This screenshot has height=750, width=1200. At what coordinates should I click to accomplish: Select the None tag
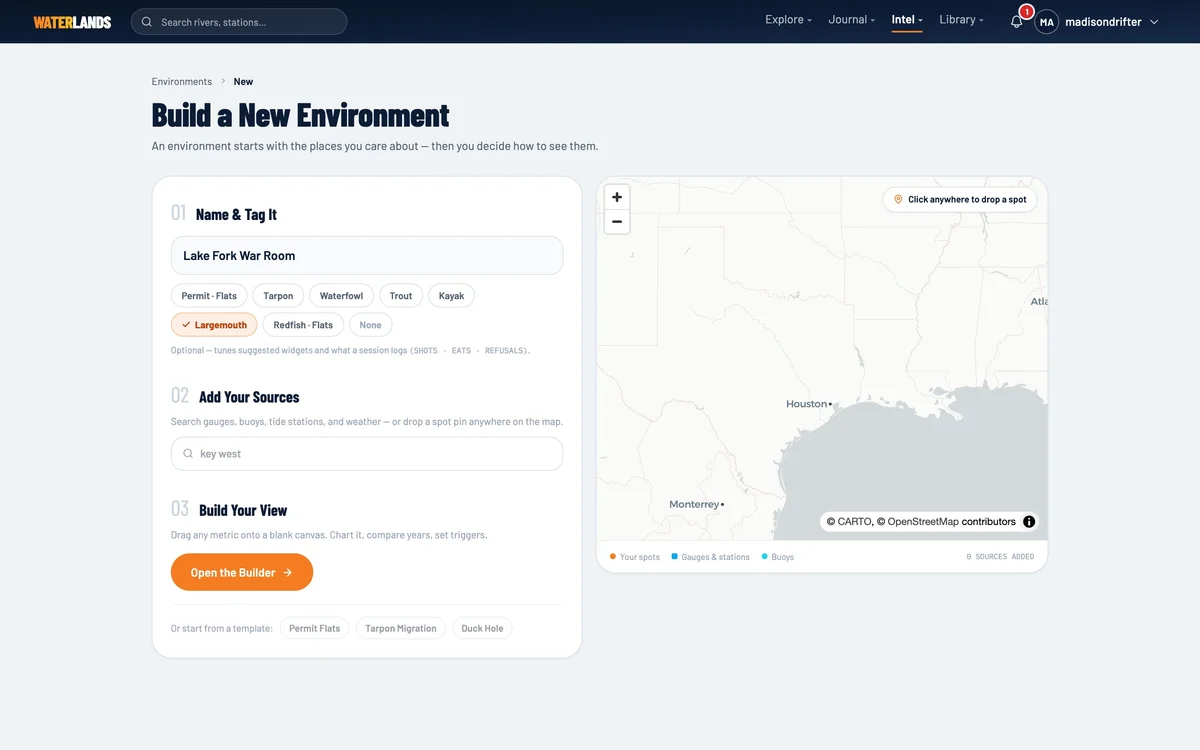point(370,325)
